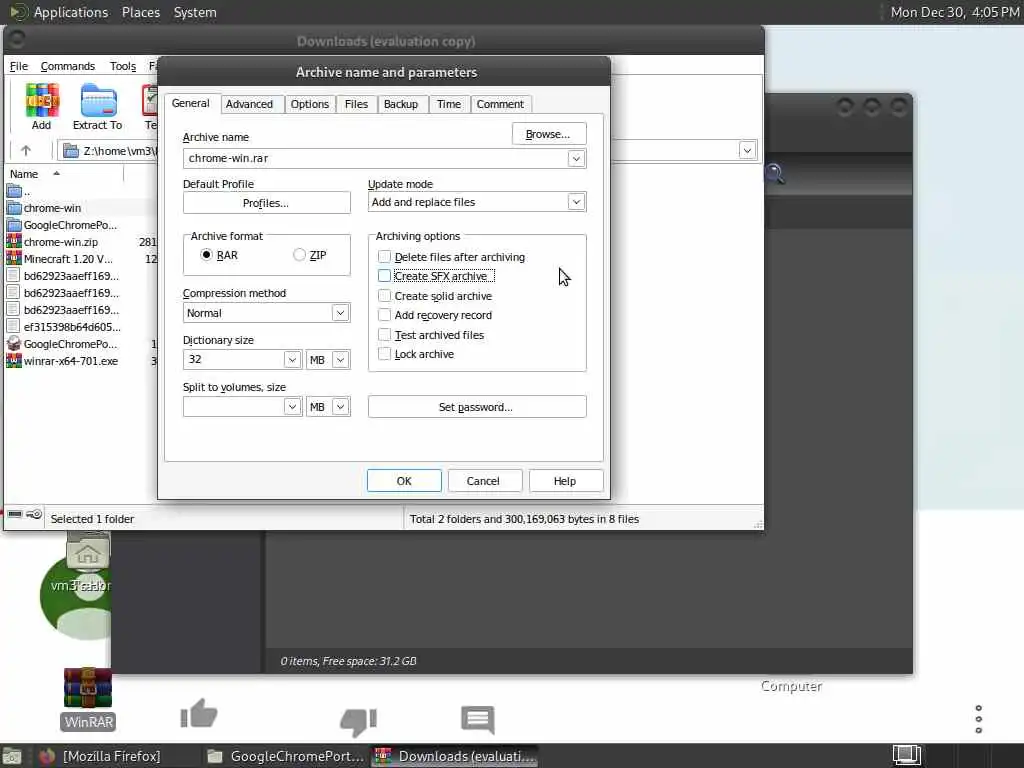Select chrome-win.zip archive in file list
The height and width of the screenshot is (768, 1024).
click(61, 242)
